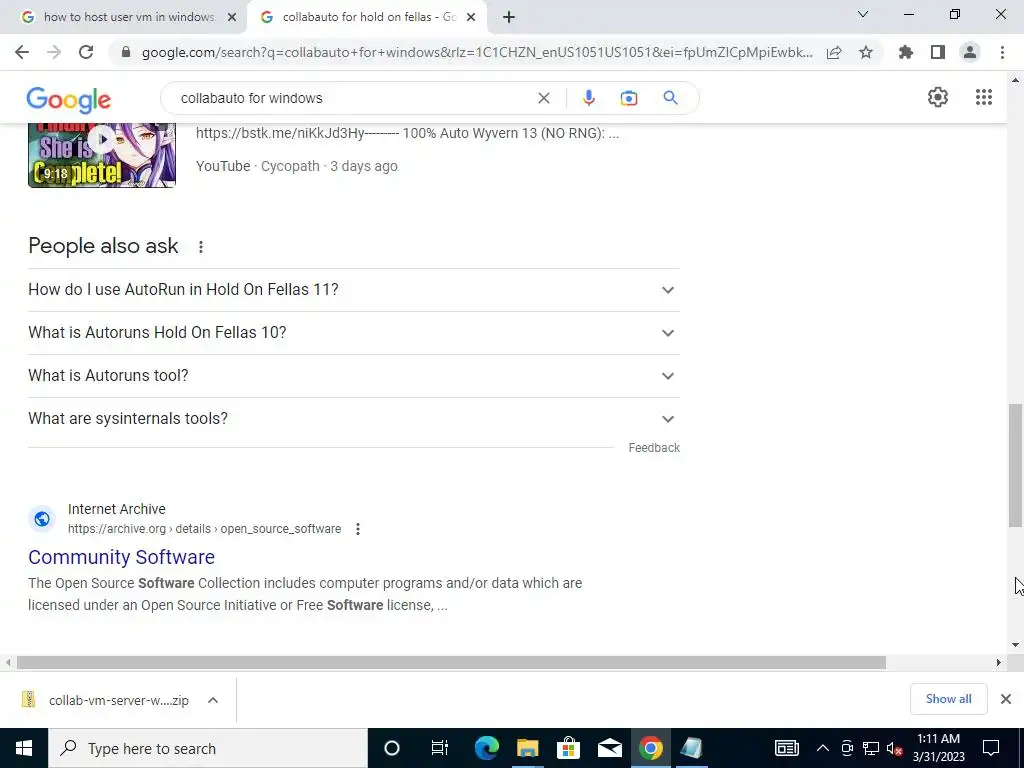Click the address bar URL
Image resolution: width=1024 pixels, height=768 pixels.
click(x=477, y=52)
